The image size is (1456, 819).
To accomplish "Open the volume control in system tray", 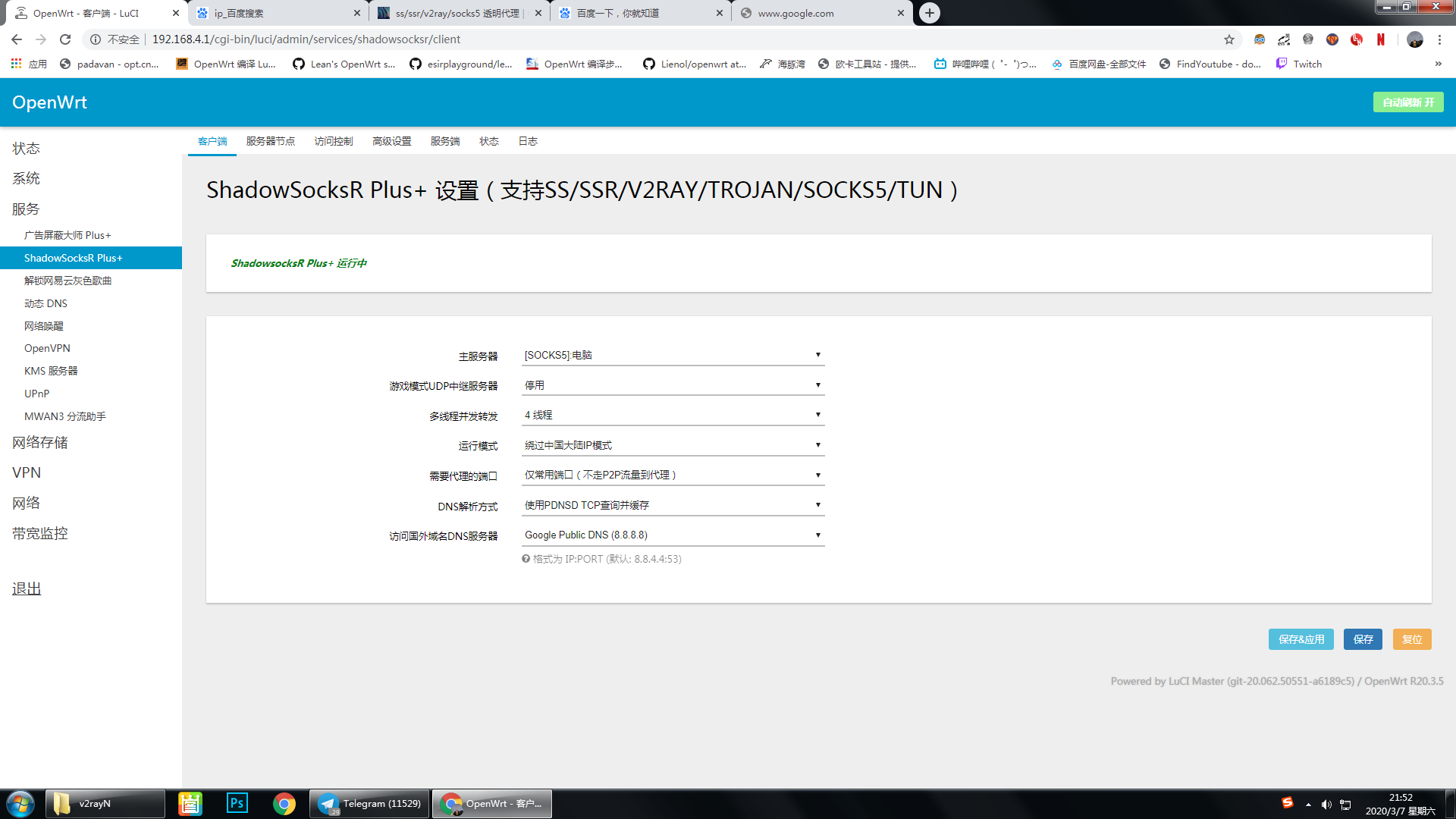I will tap(1326, 804).
